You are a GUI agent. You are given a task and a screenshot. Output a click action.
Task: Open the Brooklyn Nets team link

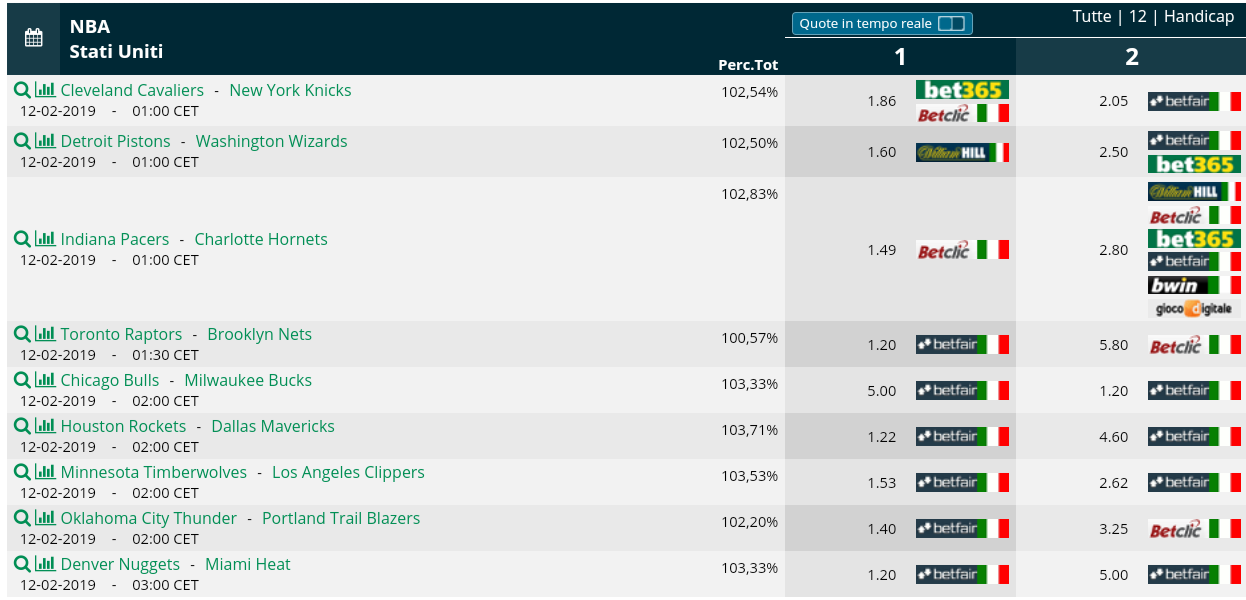coord(260,334)
